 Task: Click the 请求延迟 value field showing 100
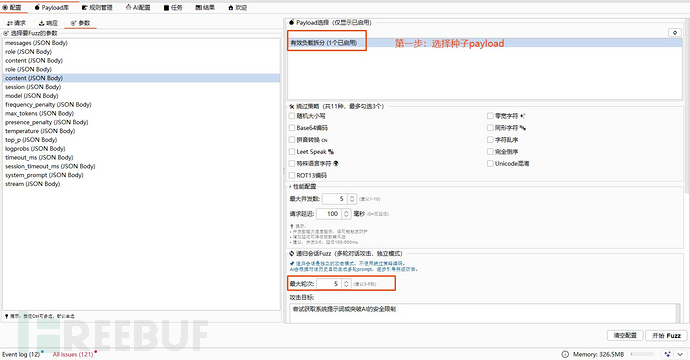click(x=329, y=213)
